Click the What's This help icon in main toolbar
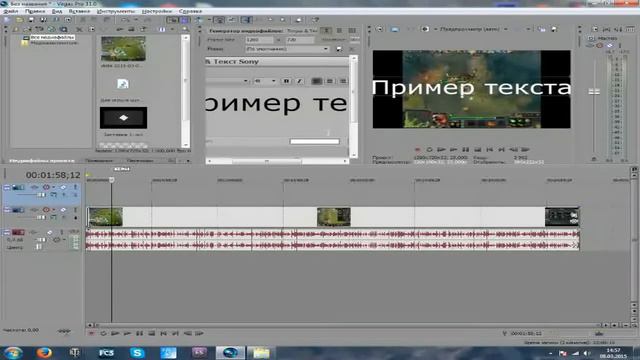 click(315, 20)
